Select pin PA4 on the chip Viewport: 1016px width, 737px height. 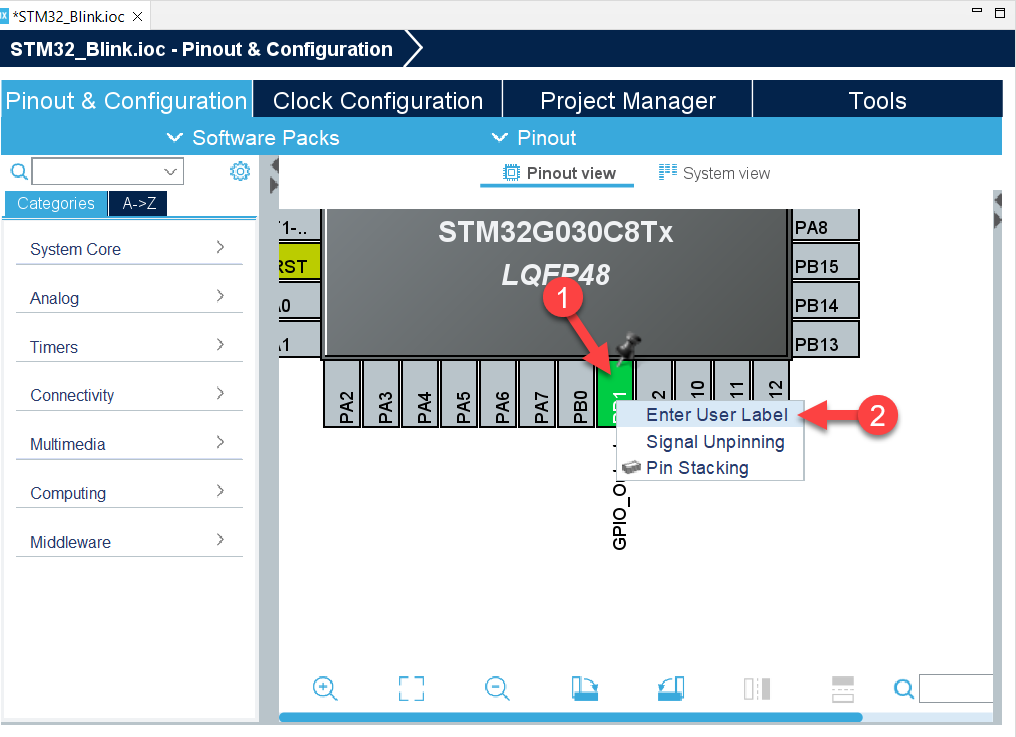pyautogui.click(x=420, y=394)
